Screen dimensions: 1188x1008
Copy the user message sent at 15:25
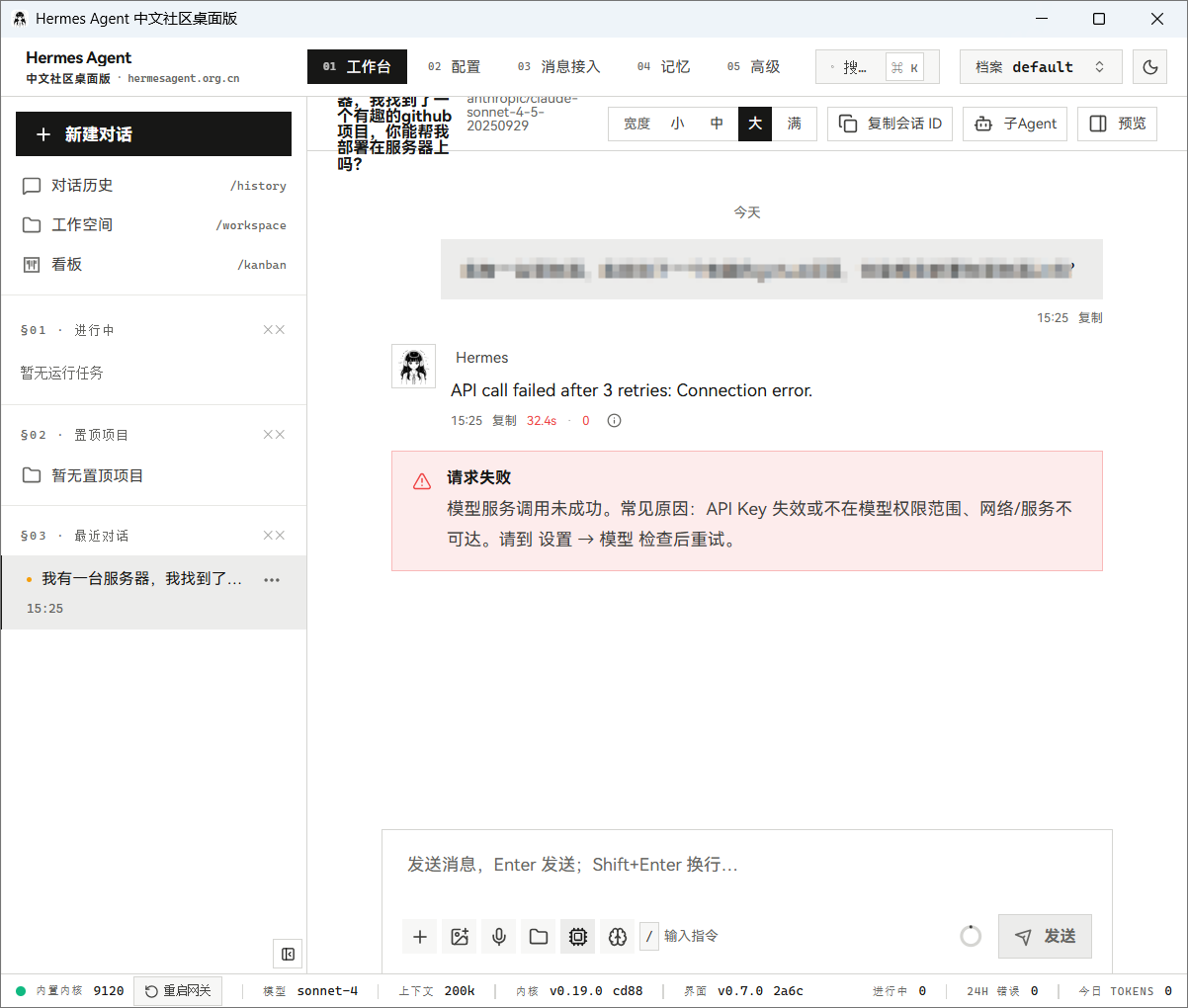click(x=1090, y=318)
